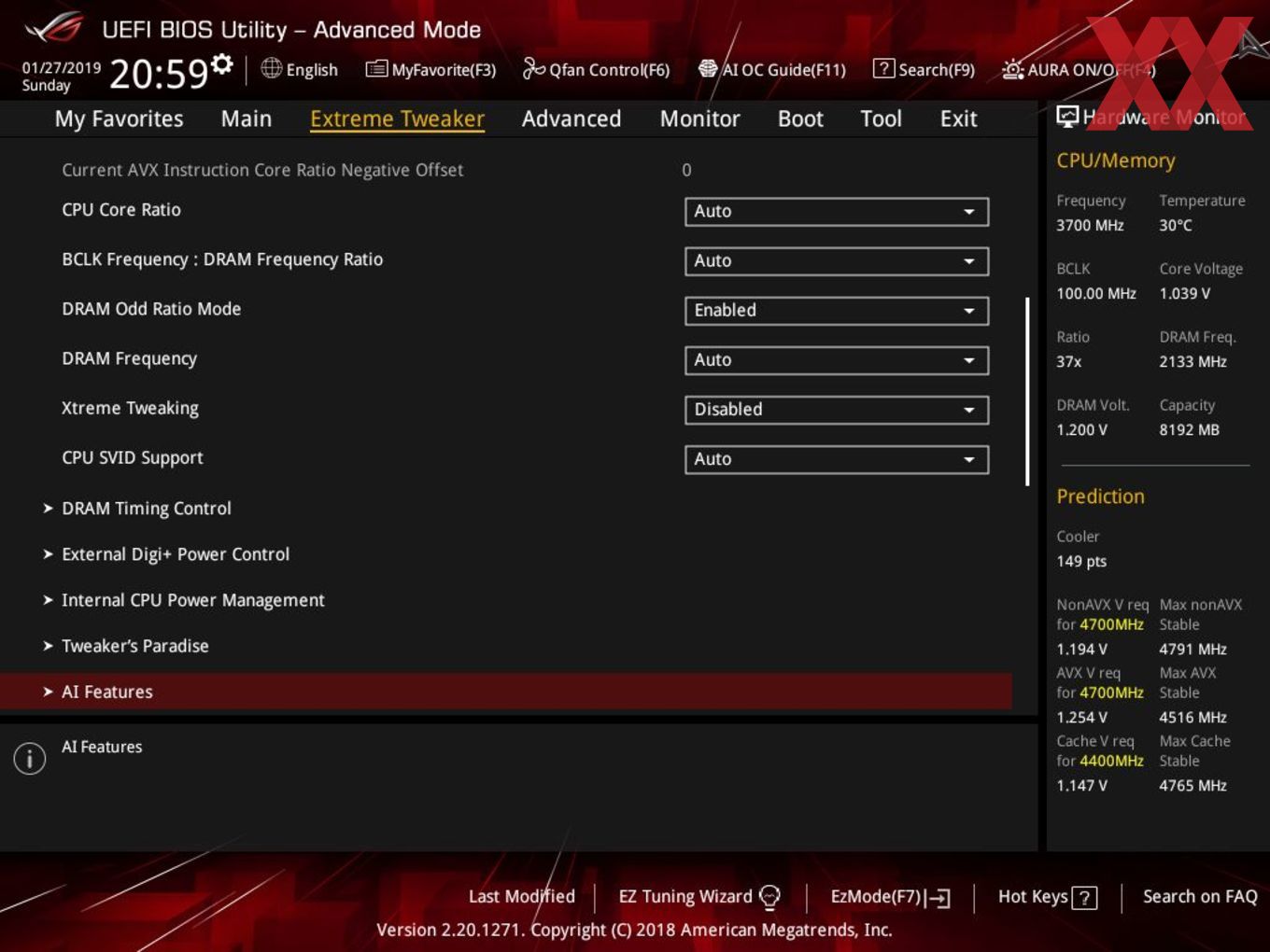Click the CPU/Memory section heading
Viewport: 1270px width, 952px height.
point(1115,161)
